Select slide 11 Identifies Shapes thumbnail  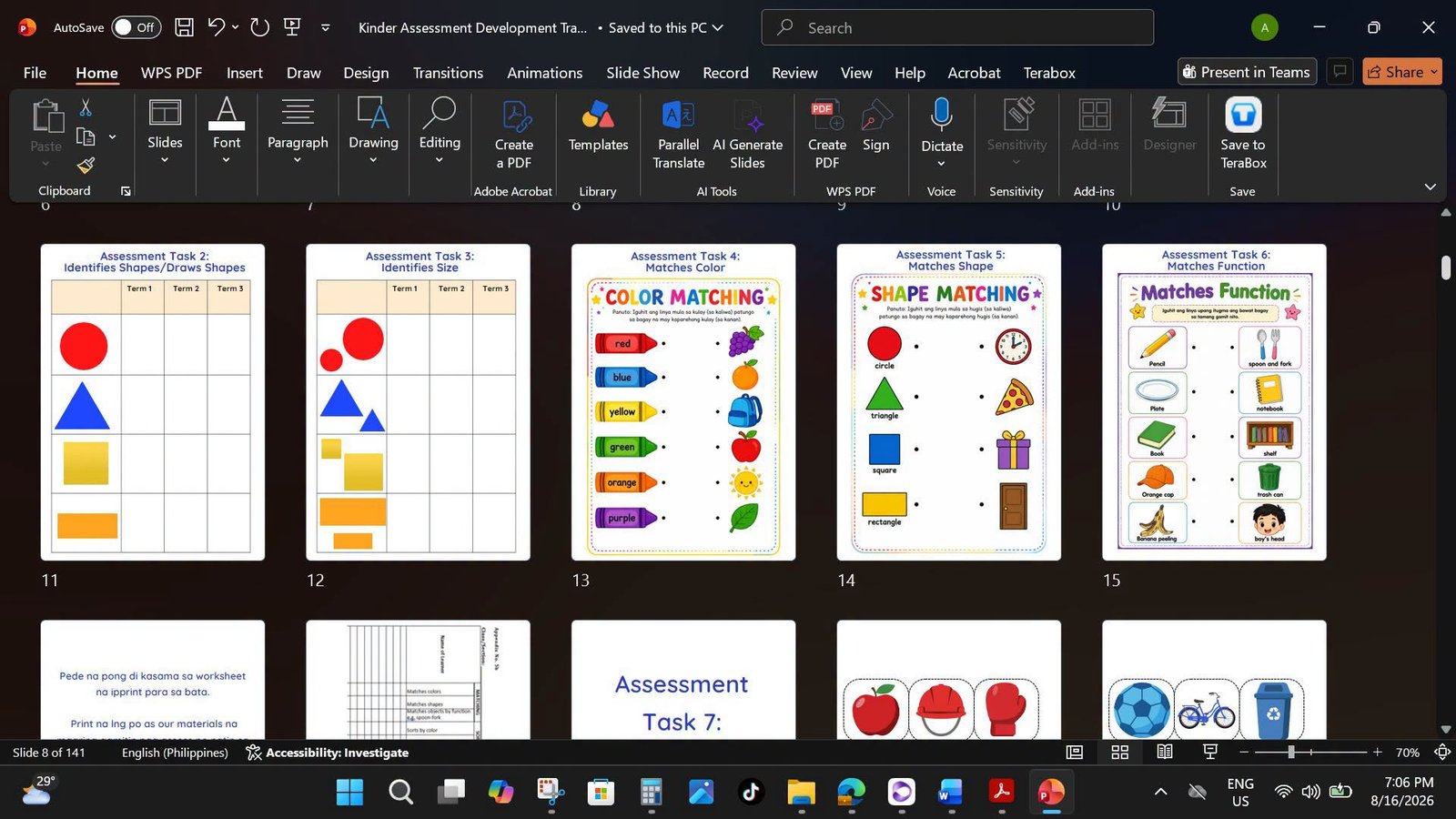[x=153, y=402]
